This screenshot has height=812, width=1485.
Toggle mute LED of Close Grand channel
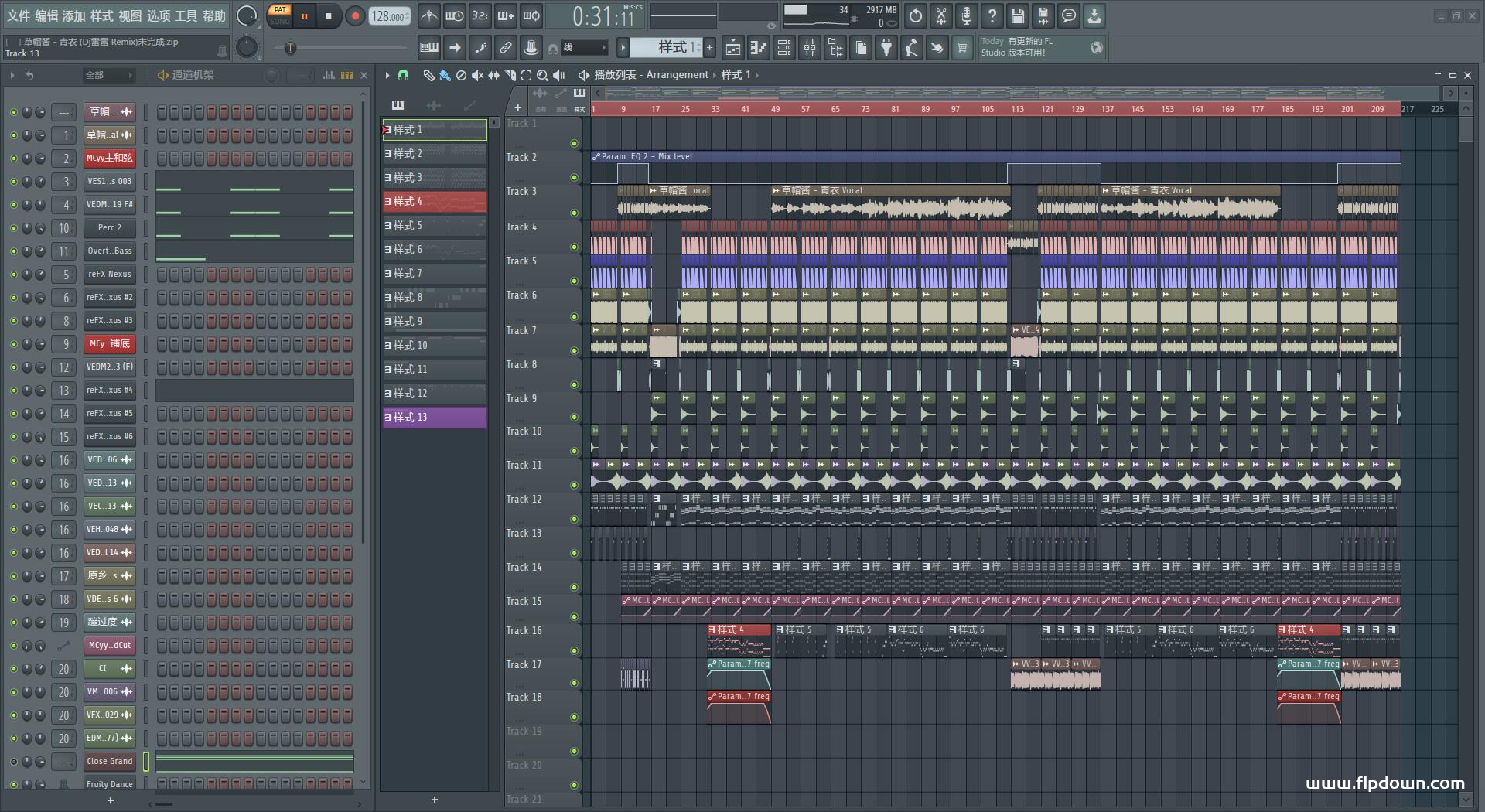pyautogui.click(x=13, y=762)
